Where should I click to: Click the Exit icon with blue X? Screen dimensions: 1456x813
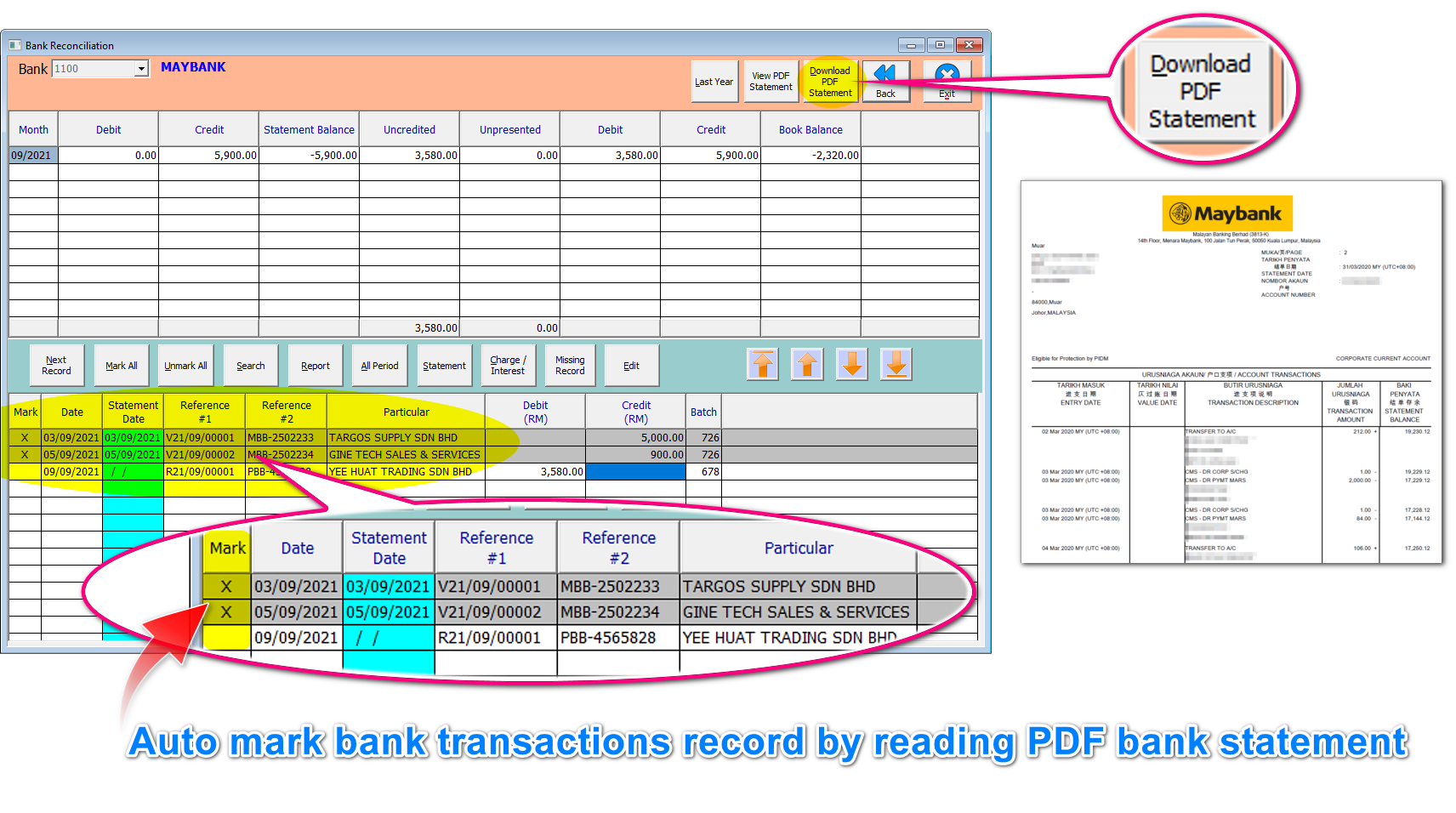tap(947, 79)
